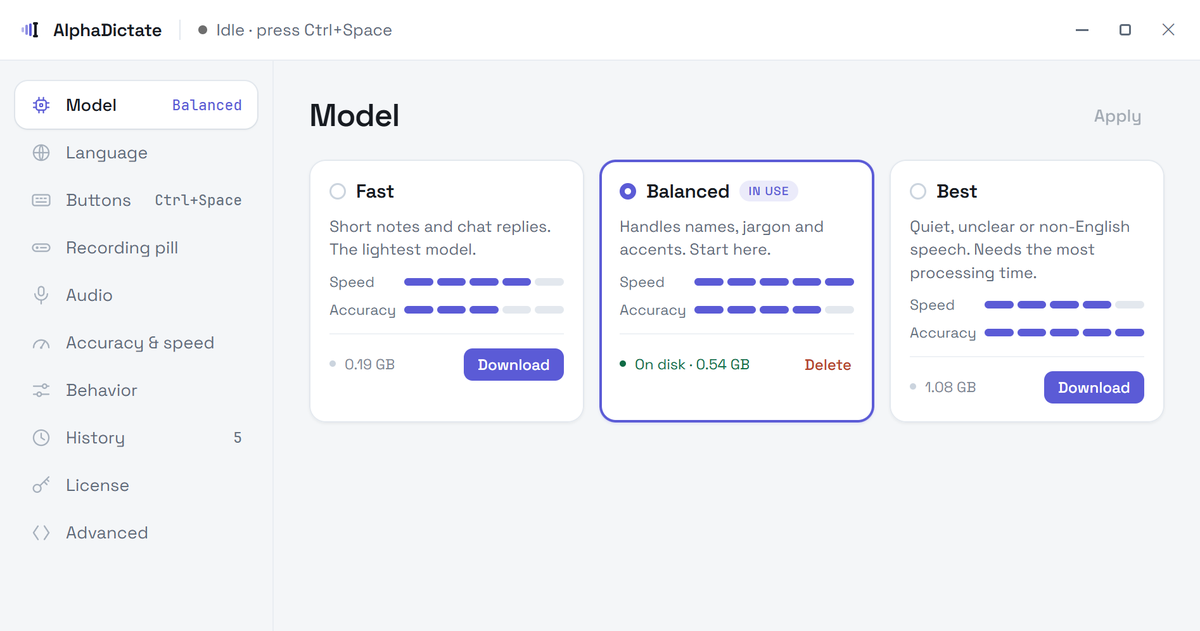
Task: Go to the Recording pill section
Action: [x=136, y=248]
